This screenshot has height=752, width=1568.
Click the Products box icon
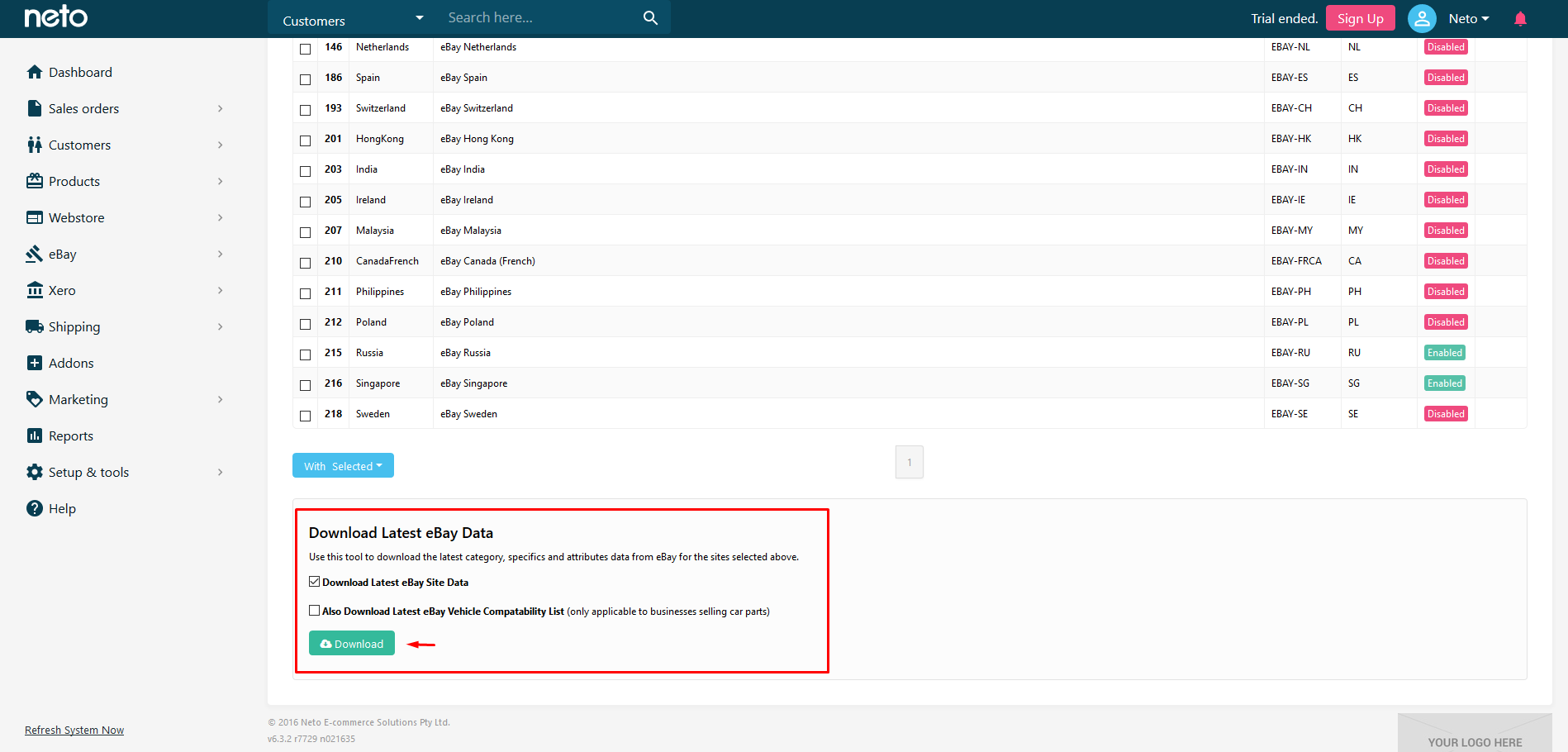pyautogui.click(x=35, y=181)
